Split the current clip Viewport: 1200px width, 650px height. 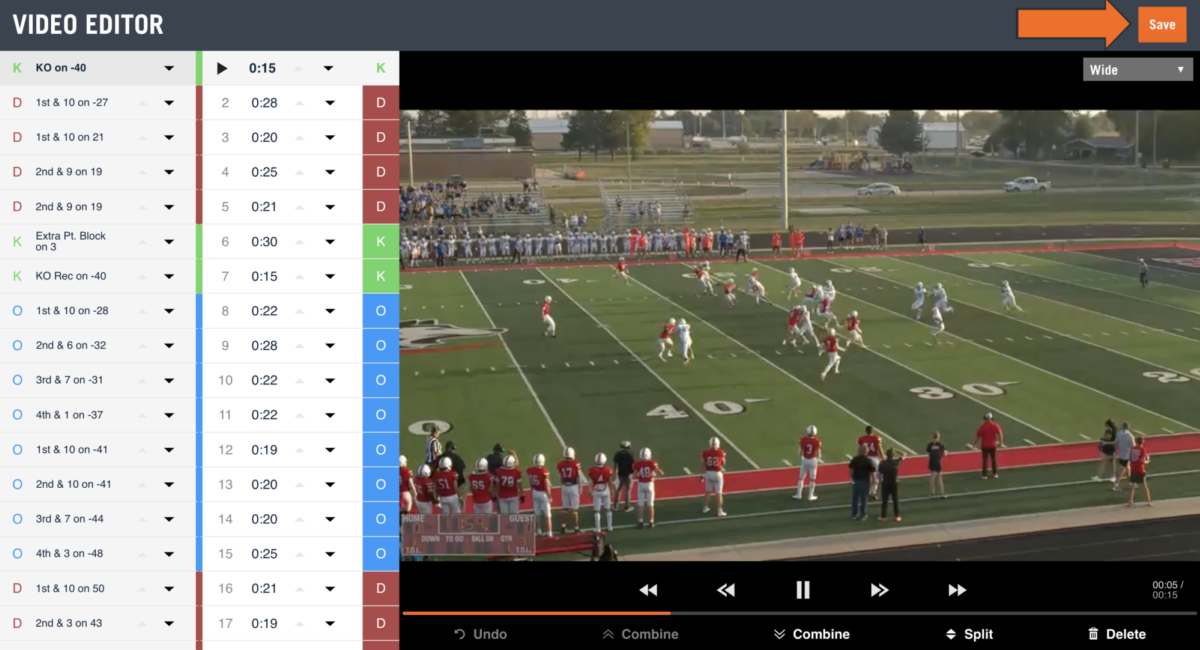click(x=969, y=634)
